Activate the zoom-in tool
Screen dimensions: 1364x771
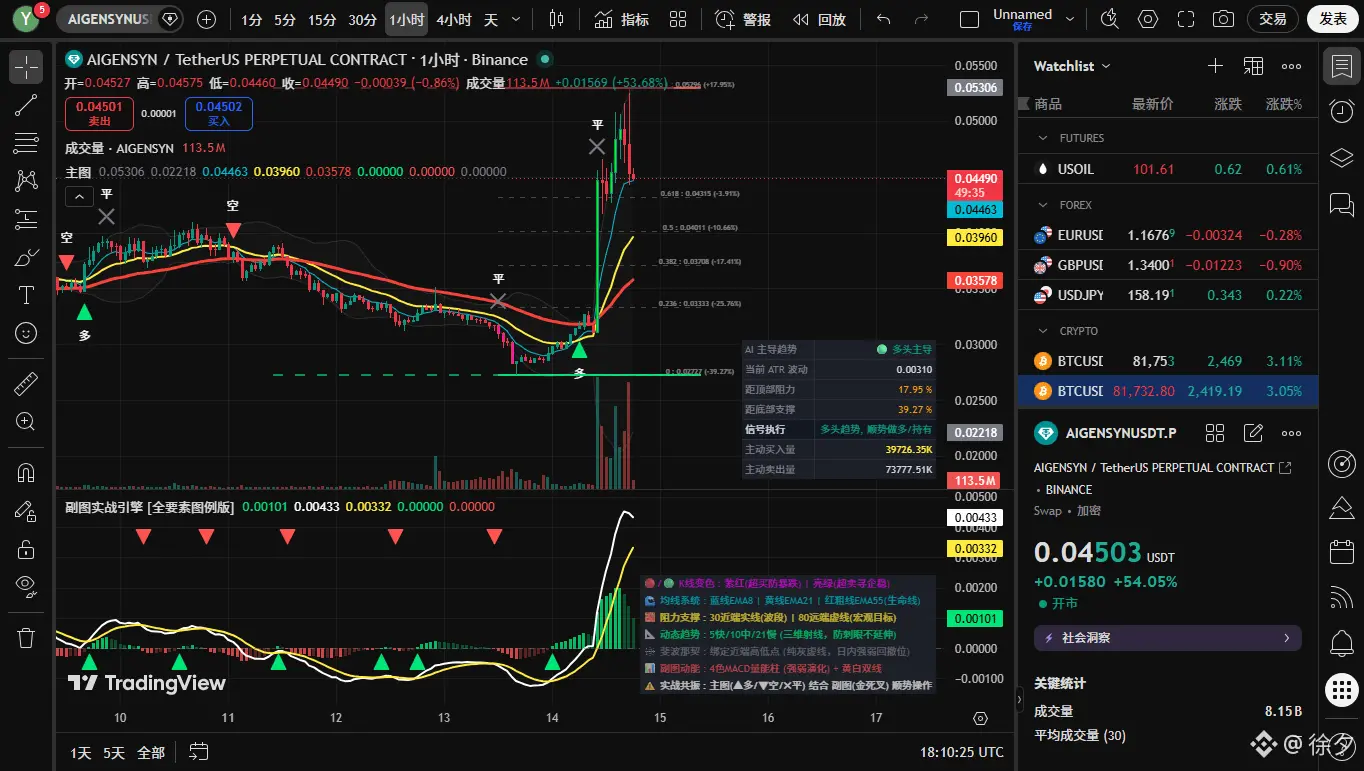click(26, 421)
